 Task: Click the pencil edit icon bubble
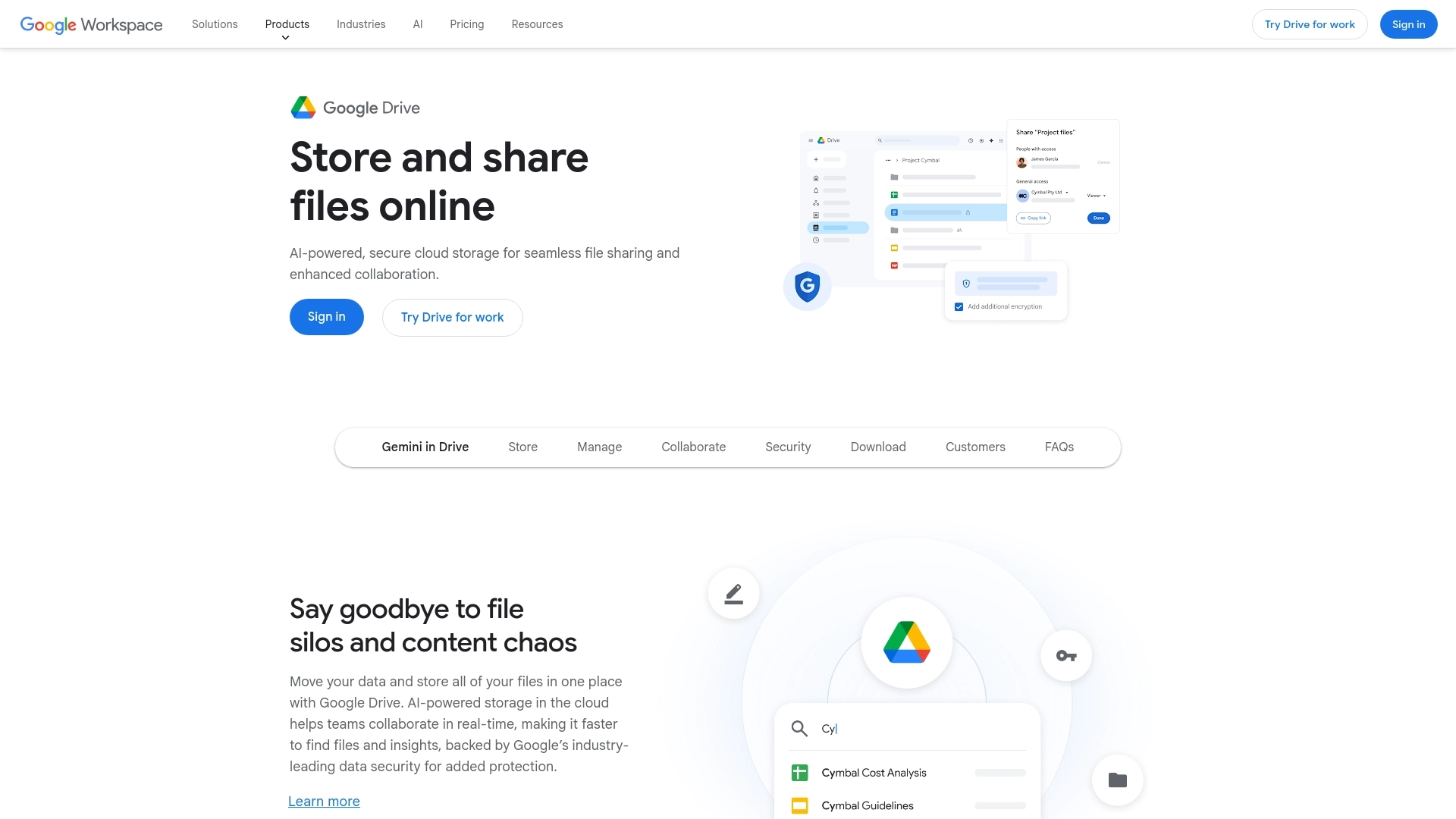point(733,593)
